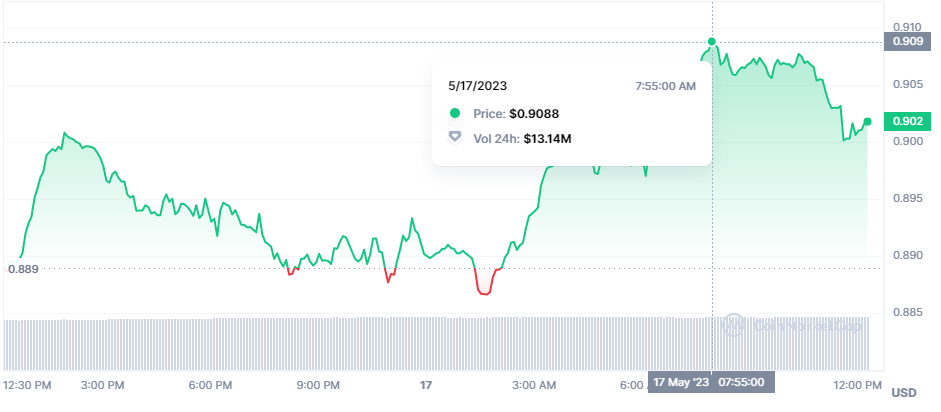
Task: Click the 6:00 PM time axis label
Action: coord(210,385)
